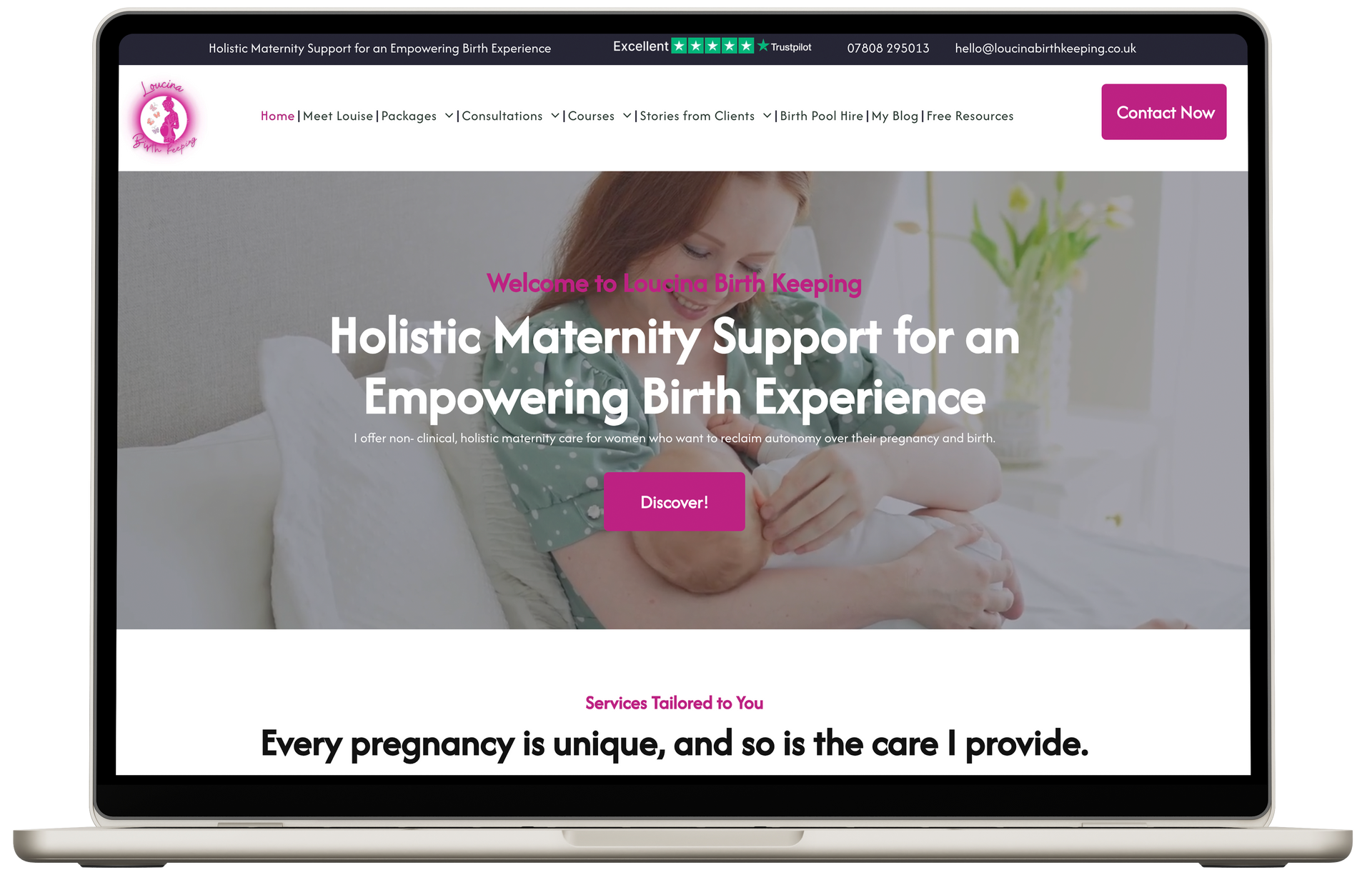Click the hello@loucinabirthkeeping.co.uk email link

(1045, 48)
